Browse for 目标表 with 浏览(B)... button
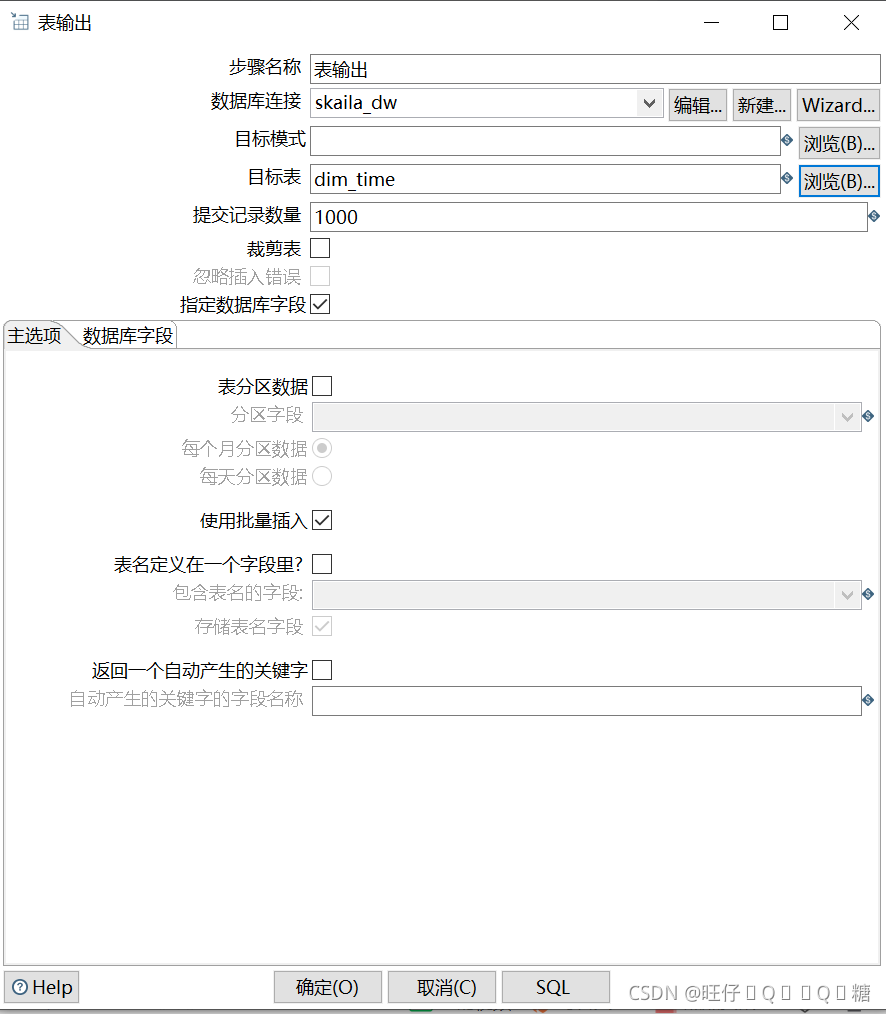Screen dimensions: 886x1014 839,181
